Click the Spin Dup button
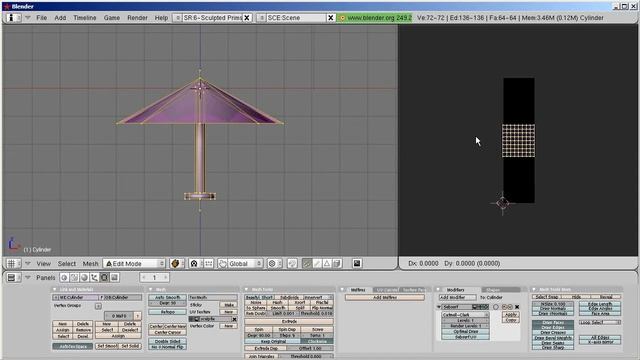The width and height of the screenshot is (640, 360). (x=287, y=329)
